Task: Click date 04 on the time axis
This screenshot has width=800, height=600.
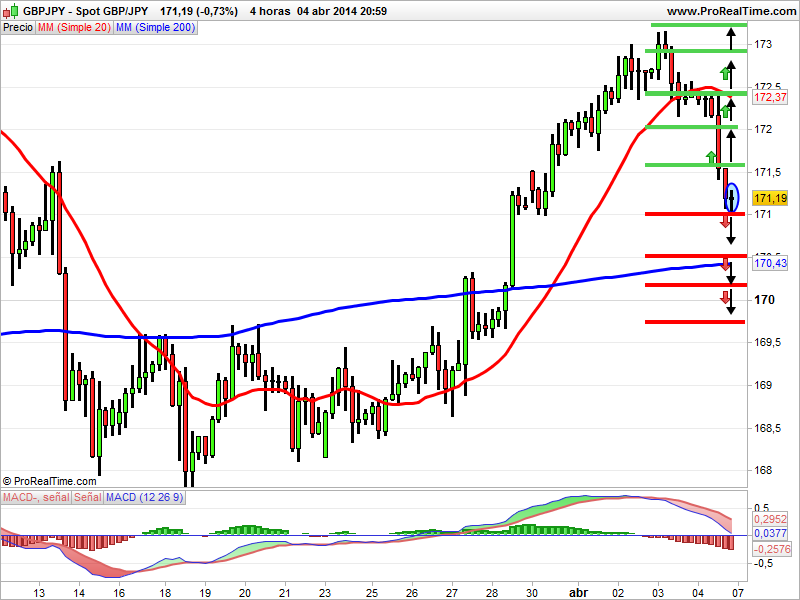Action: click(x=698, y=593)
